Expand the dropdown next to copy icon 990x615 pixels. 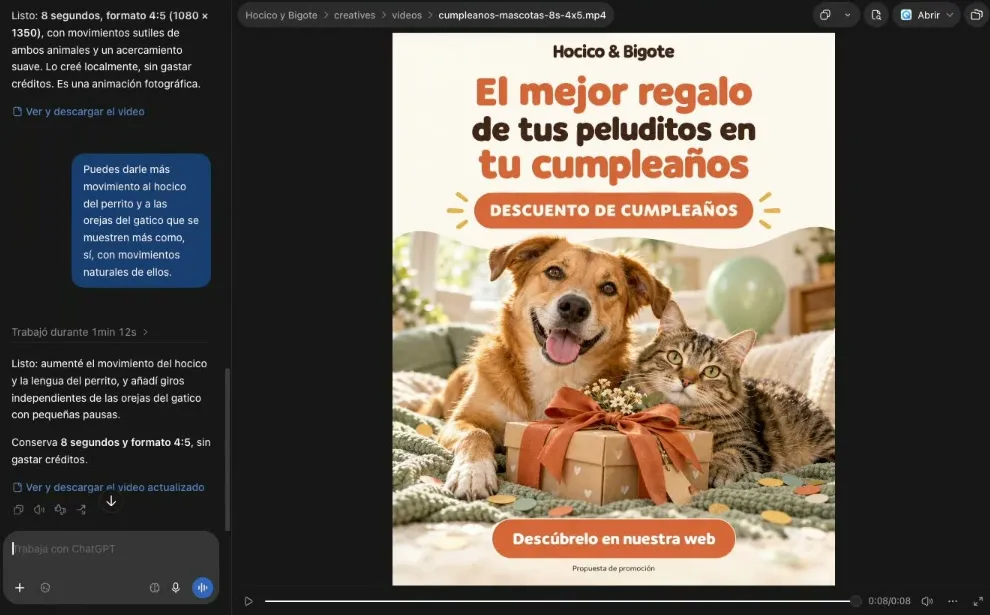[x=847, y=15]
